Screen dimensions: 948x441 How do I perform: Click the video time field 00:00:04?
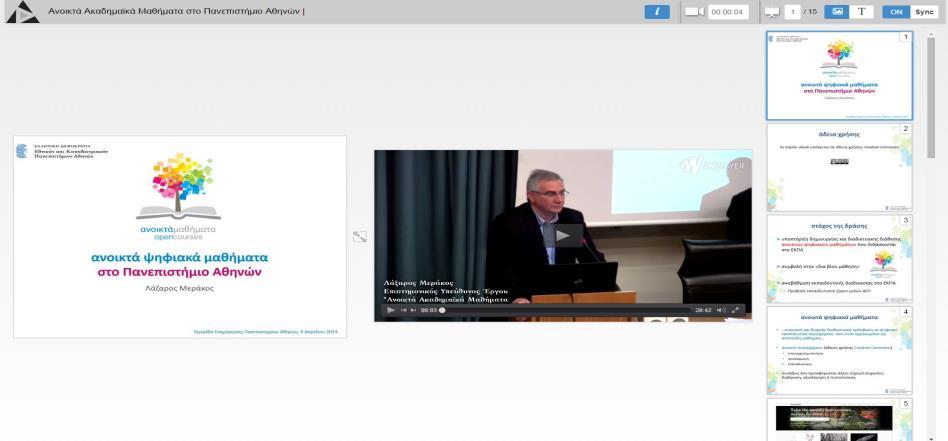point(729,12)
